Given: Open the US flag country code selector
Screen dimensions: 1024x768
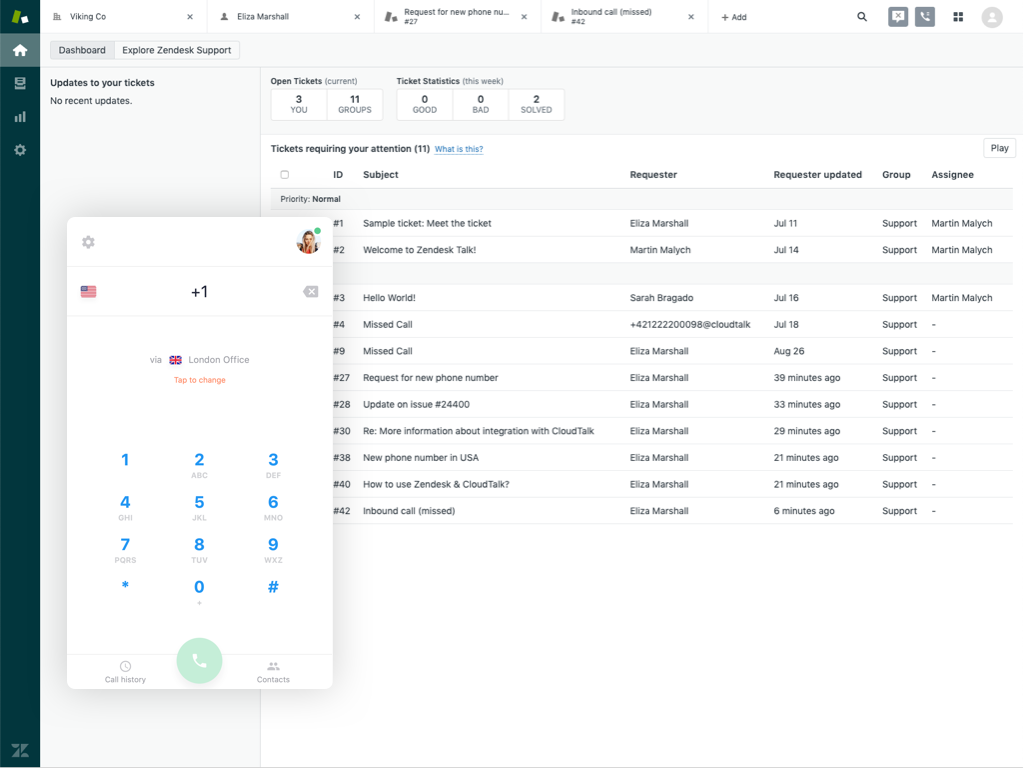Looking at the screenshot, I should [x=89, y=292].
